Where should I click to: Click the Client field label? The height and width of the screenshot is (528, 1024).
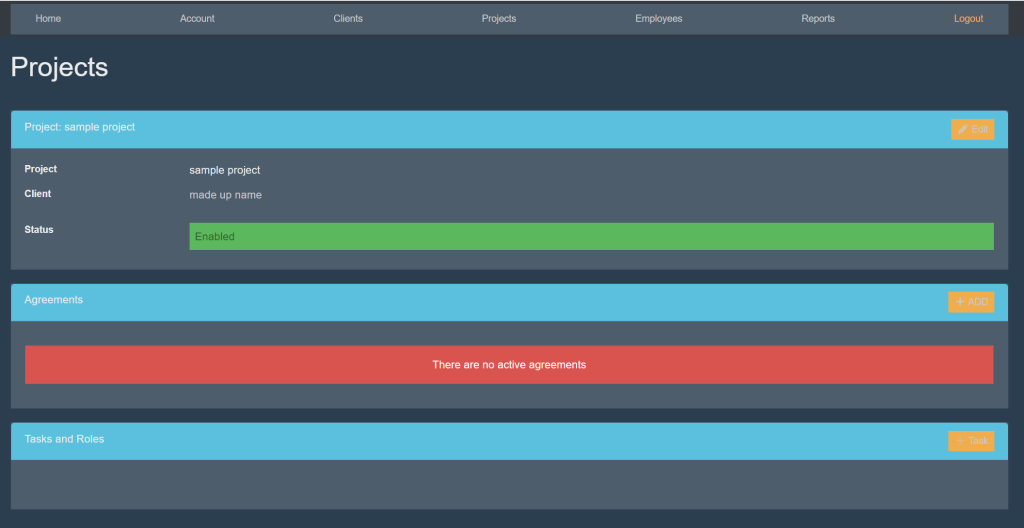point(38,194)
